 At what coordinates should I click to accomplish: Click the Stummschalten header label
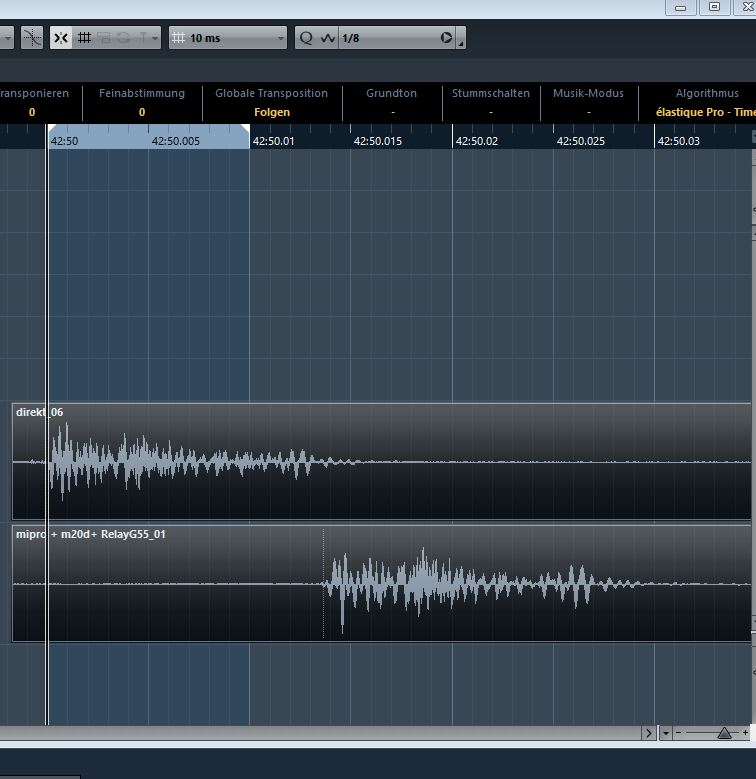pyautogui.click(x=491, y=93)
